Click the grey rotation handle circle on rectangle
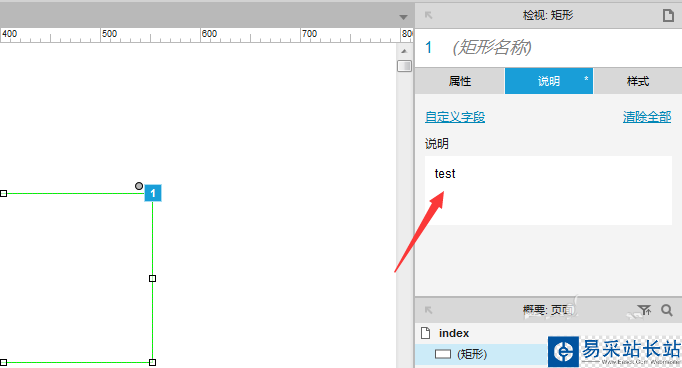The height and width of the screenshot is (368, 682). coord(139,186)
